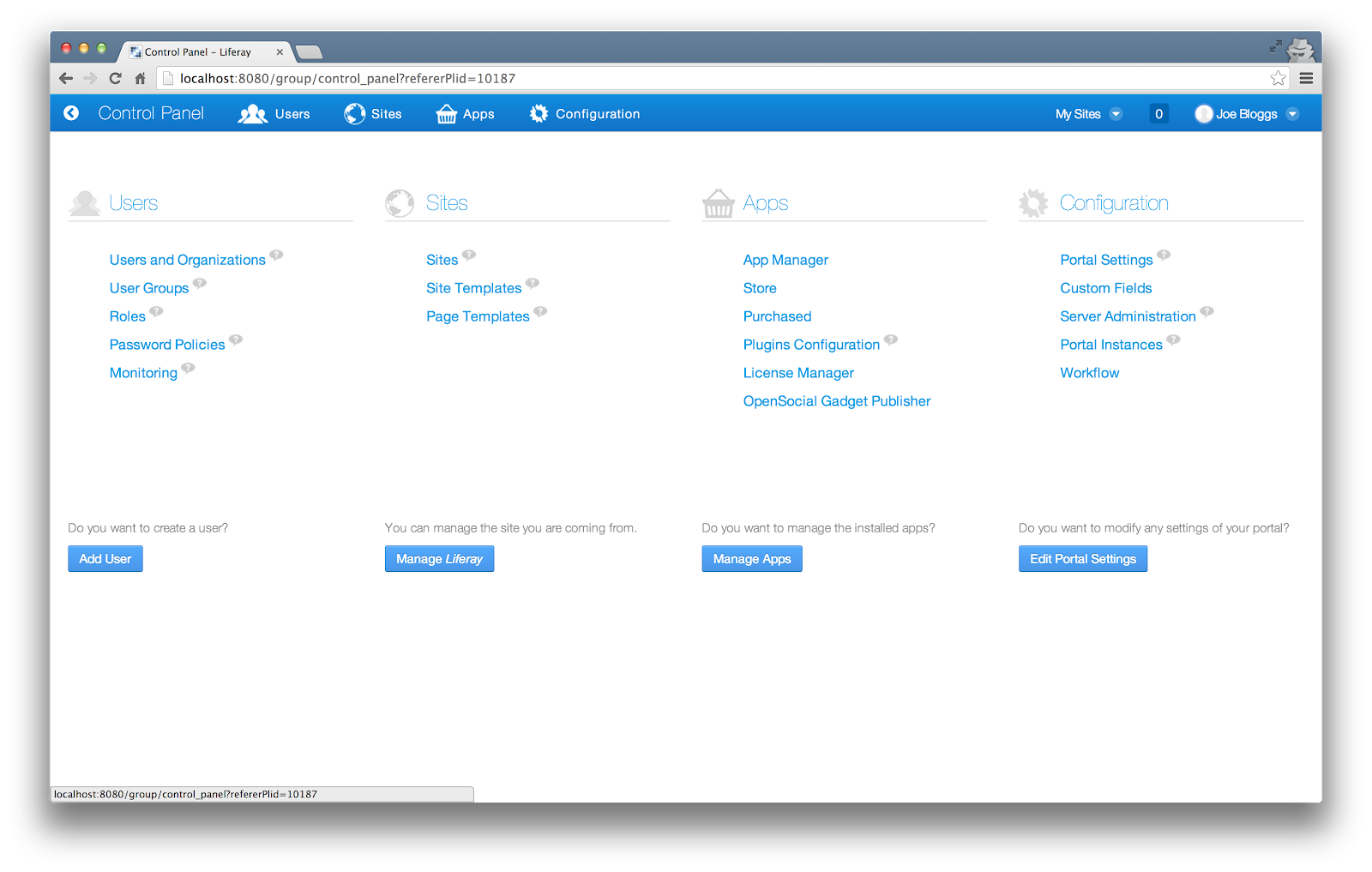Click the browser home icon
Image resolution: width=1372 pixels, height=872 pixels.
click(x=140, y=78)
